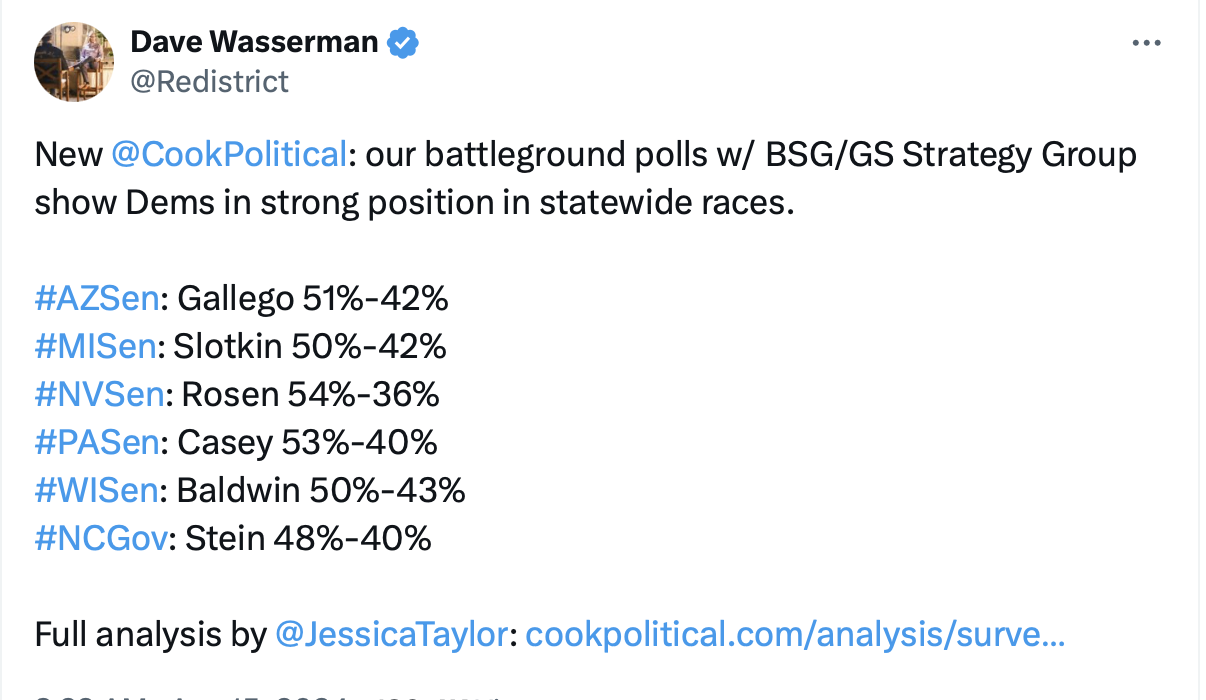Open the cookpolitical.com analysis link
Viewport: 1206px width, 700px height.
coord(794,635)
